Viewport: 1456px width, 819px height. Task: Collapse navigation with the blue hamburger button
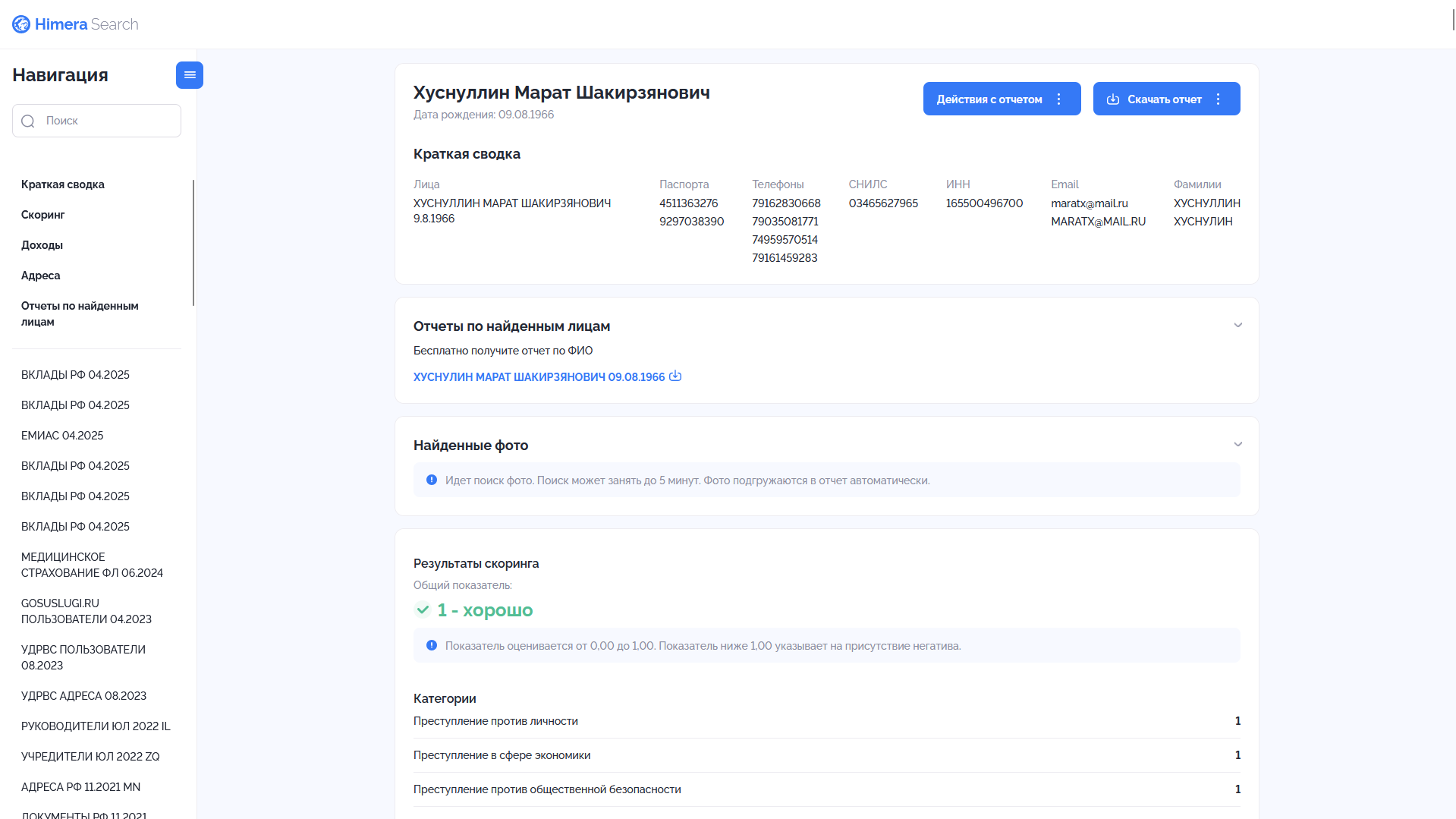[x=190, y=75]
